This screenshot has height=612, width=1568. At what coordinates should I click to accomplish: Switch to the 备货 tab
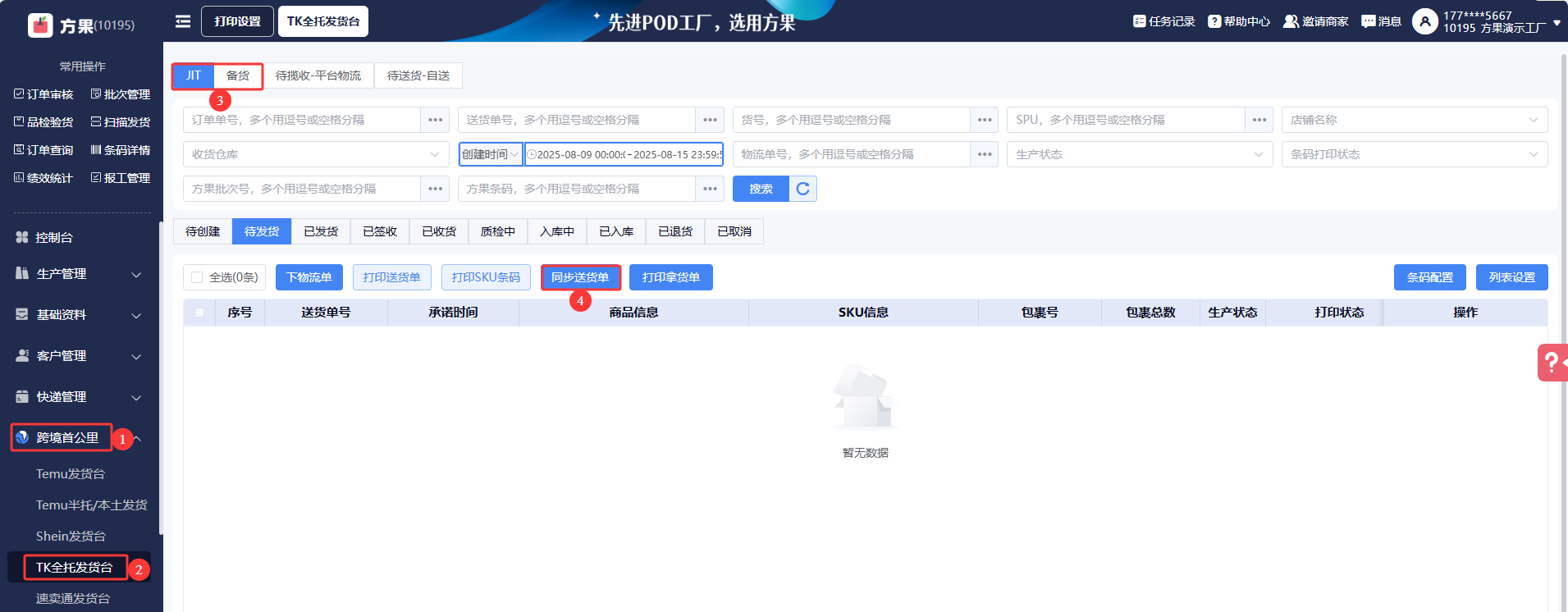tap(238, 75)
